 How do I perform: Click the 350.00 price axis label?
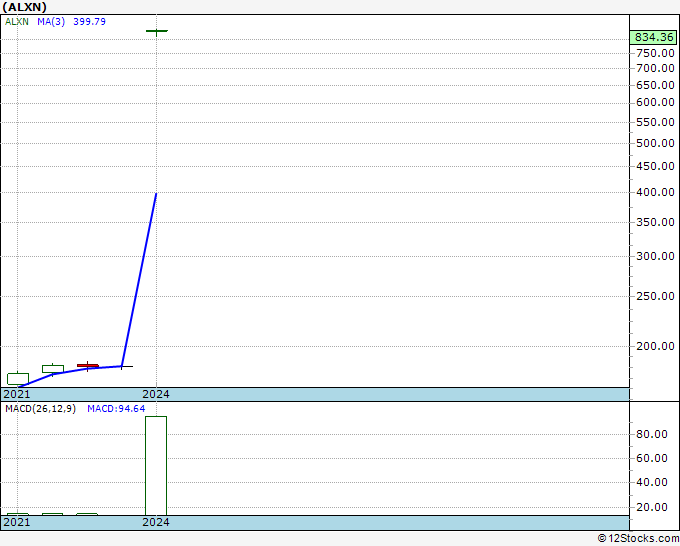click(655, 222)
